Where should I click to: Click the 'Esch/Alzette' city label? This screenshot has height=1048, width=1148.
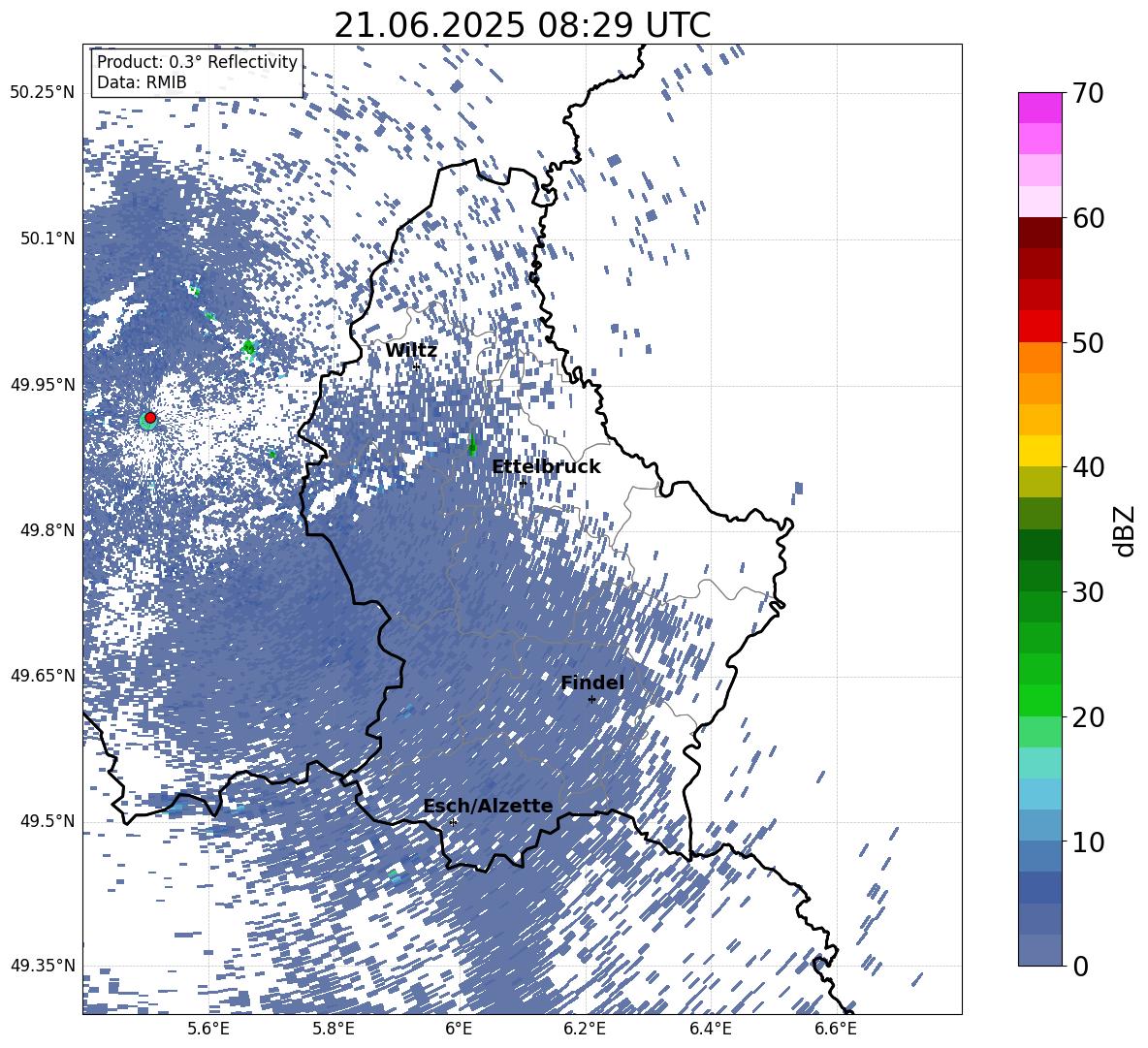coord(489,806)
